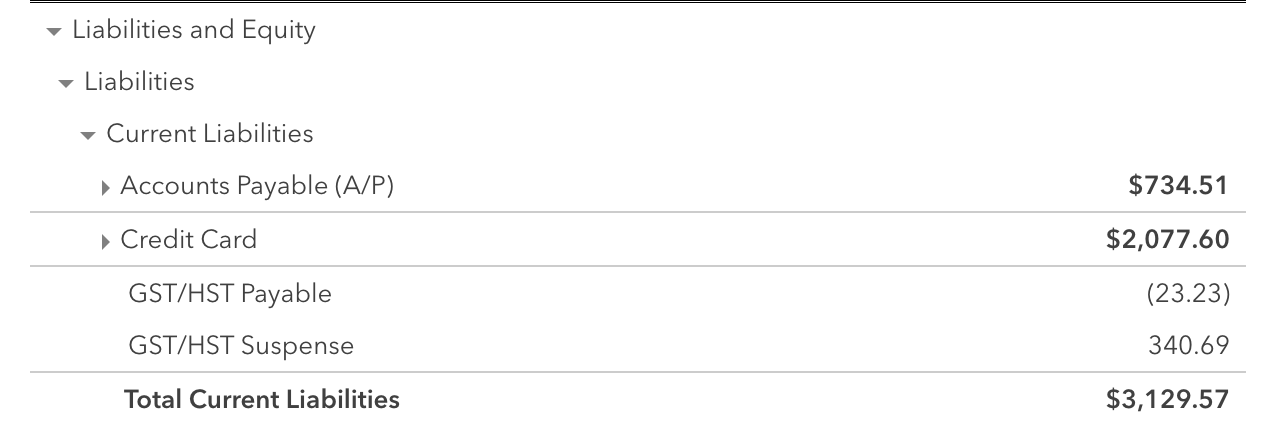Select the Credit Card row label
Image resolution: width=1274 pixels, height=434 pixels.
(188, 240)
